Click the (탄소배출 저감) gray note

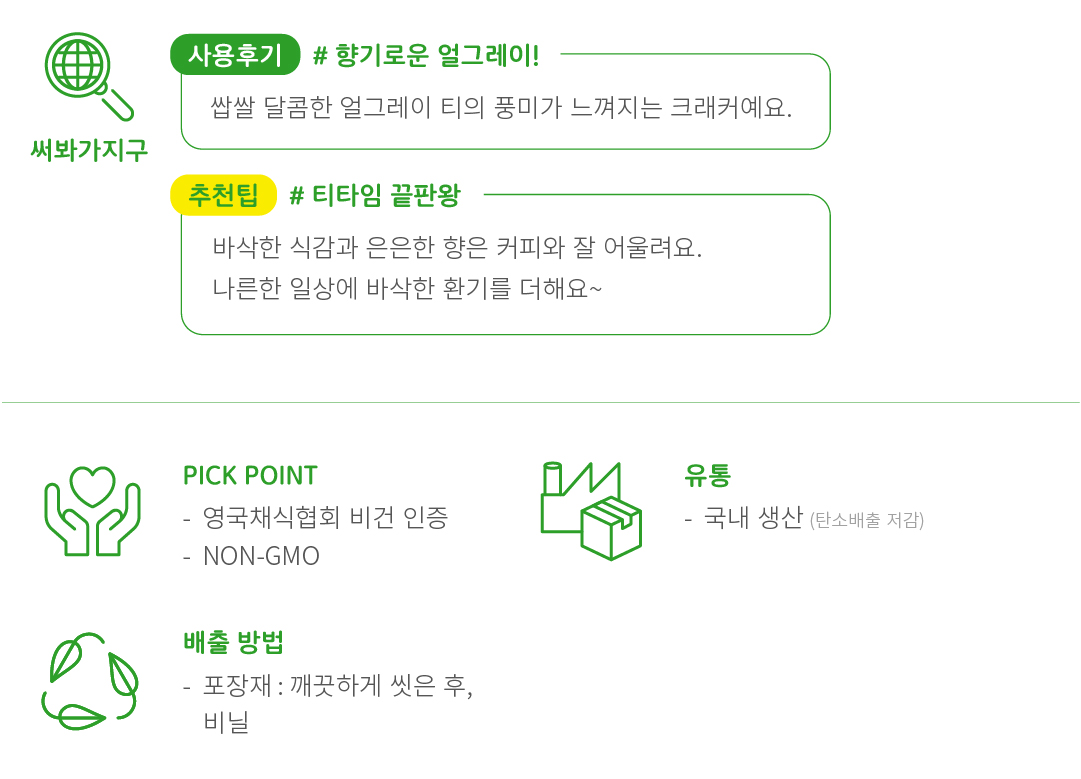(x=866, y=520)
